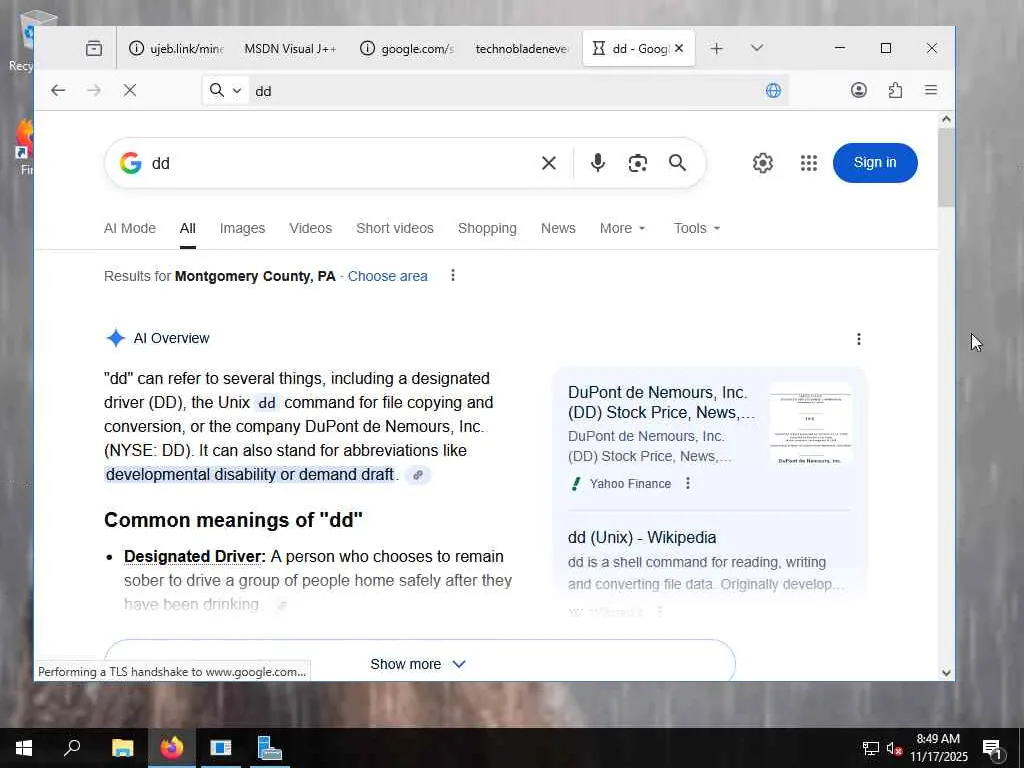Clear the Google search box
Viewport: 1024px width, 768px height.
click(x=549, y=163)
